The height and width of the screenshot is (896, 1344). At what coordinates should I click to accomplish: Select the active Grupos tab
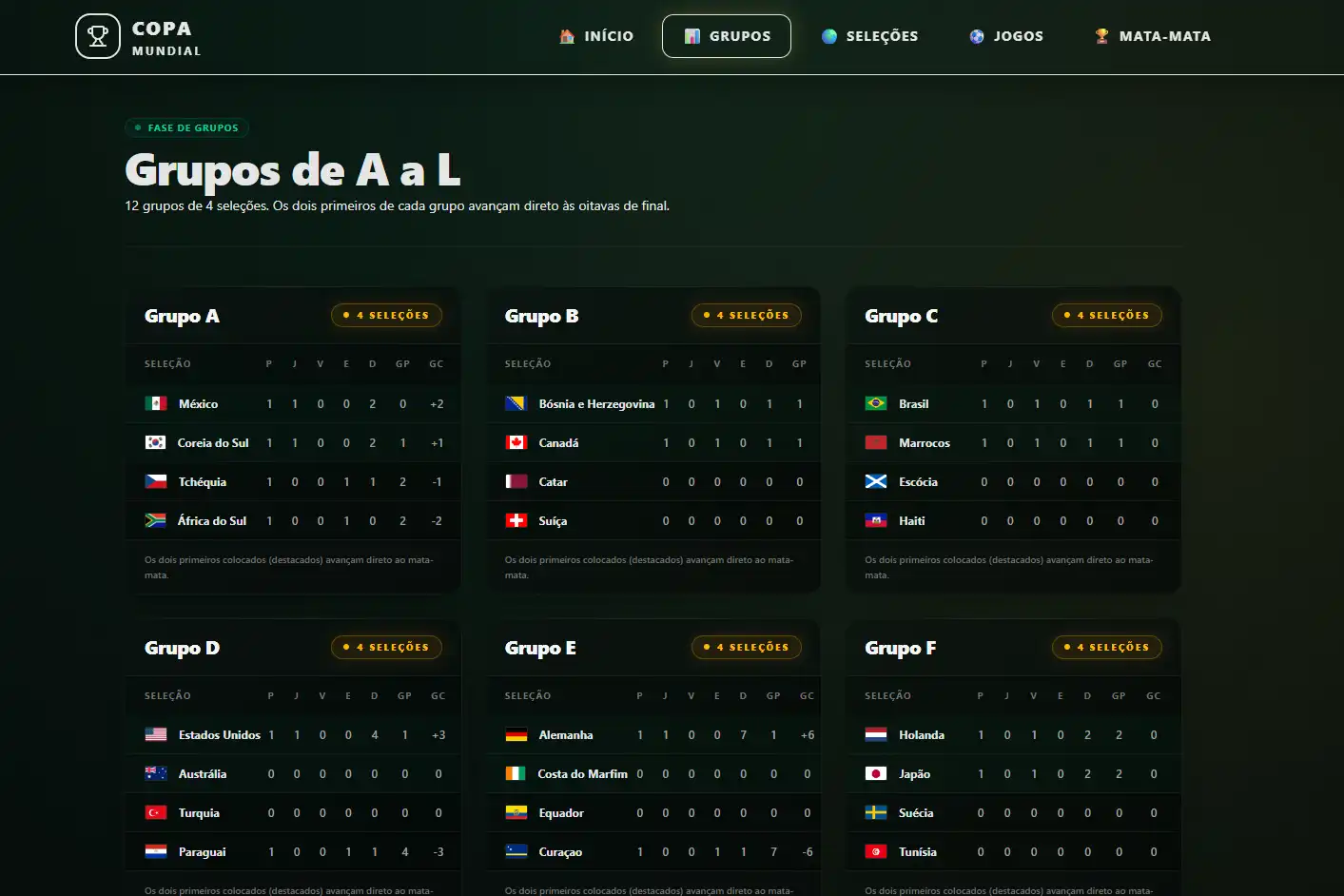[727, 36]
